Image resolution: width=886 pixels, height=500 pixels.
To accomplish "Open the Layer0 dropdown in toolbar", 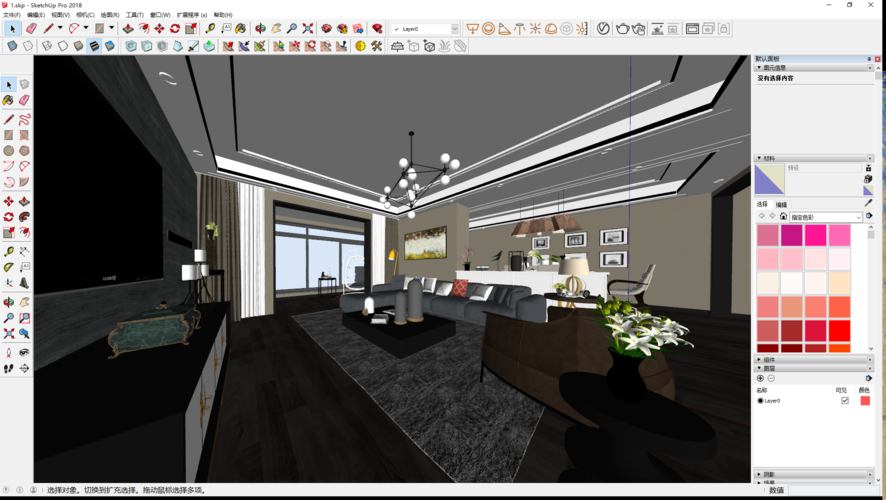I will (x=455, y=29).
